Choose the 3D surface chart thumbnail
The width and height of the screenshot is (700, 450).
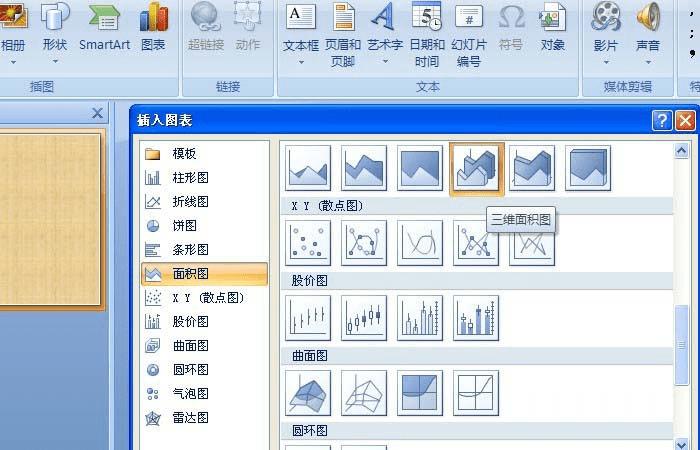pyautogui.click(x=308, y=393)
